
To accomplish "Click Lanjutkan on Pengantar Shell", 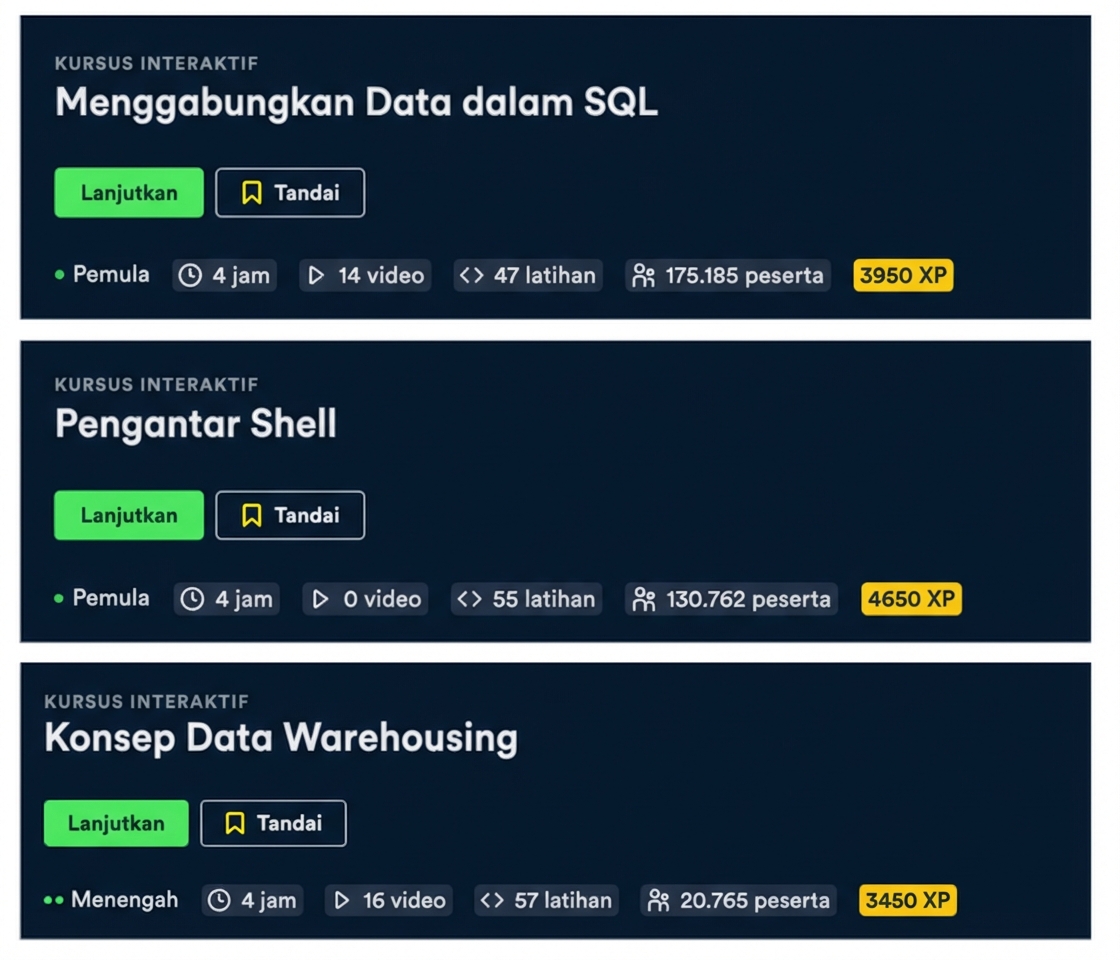I will point(128,515).
